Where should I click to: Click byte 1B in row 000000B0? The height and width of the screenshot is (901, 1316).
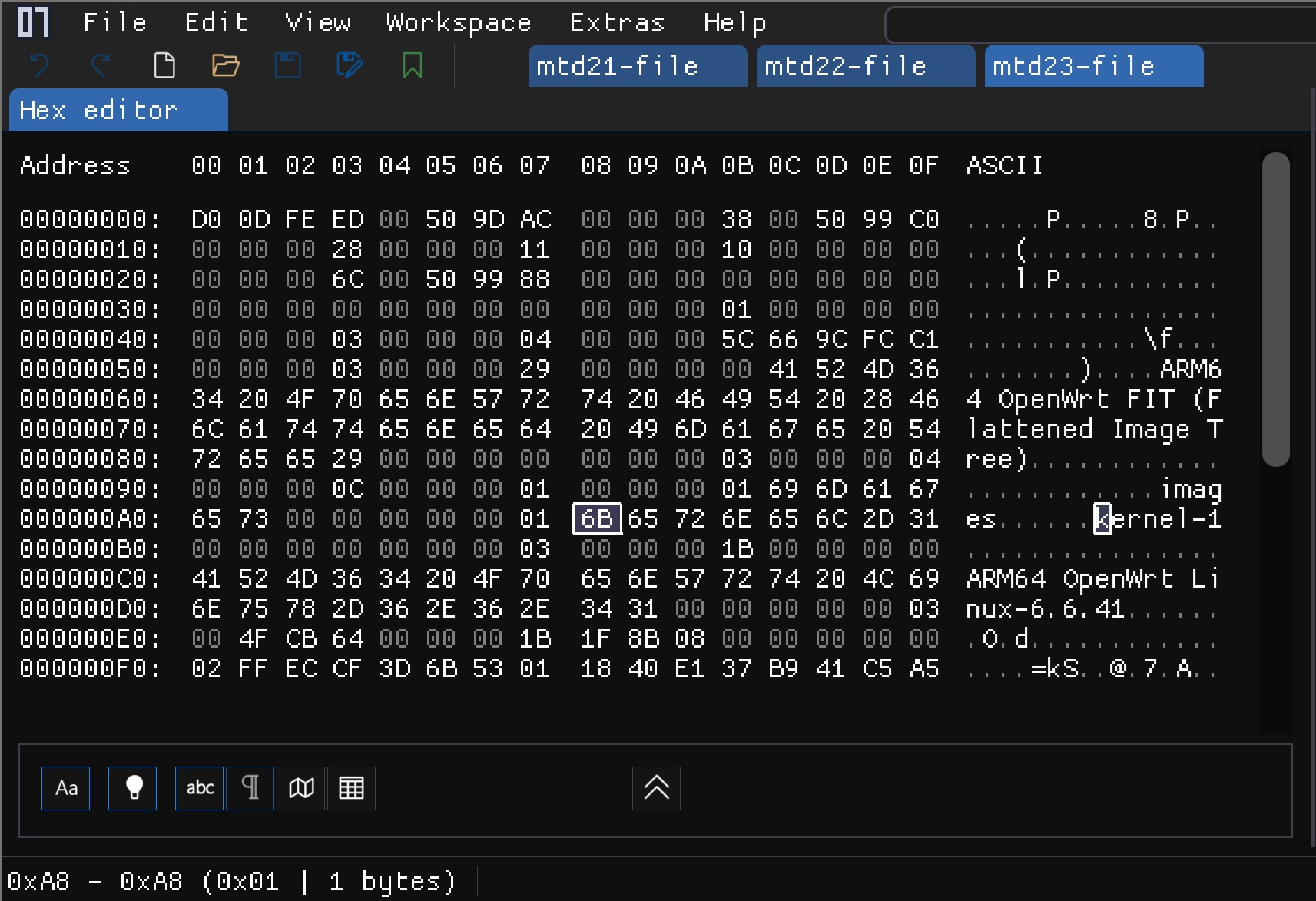737,548
